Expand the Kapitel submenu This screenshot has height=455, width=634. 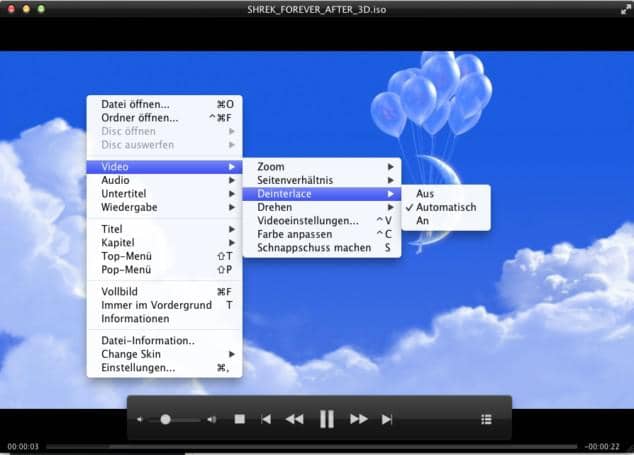(165, 243)
